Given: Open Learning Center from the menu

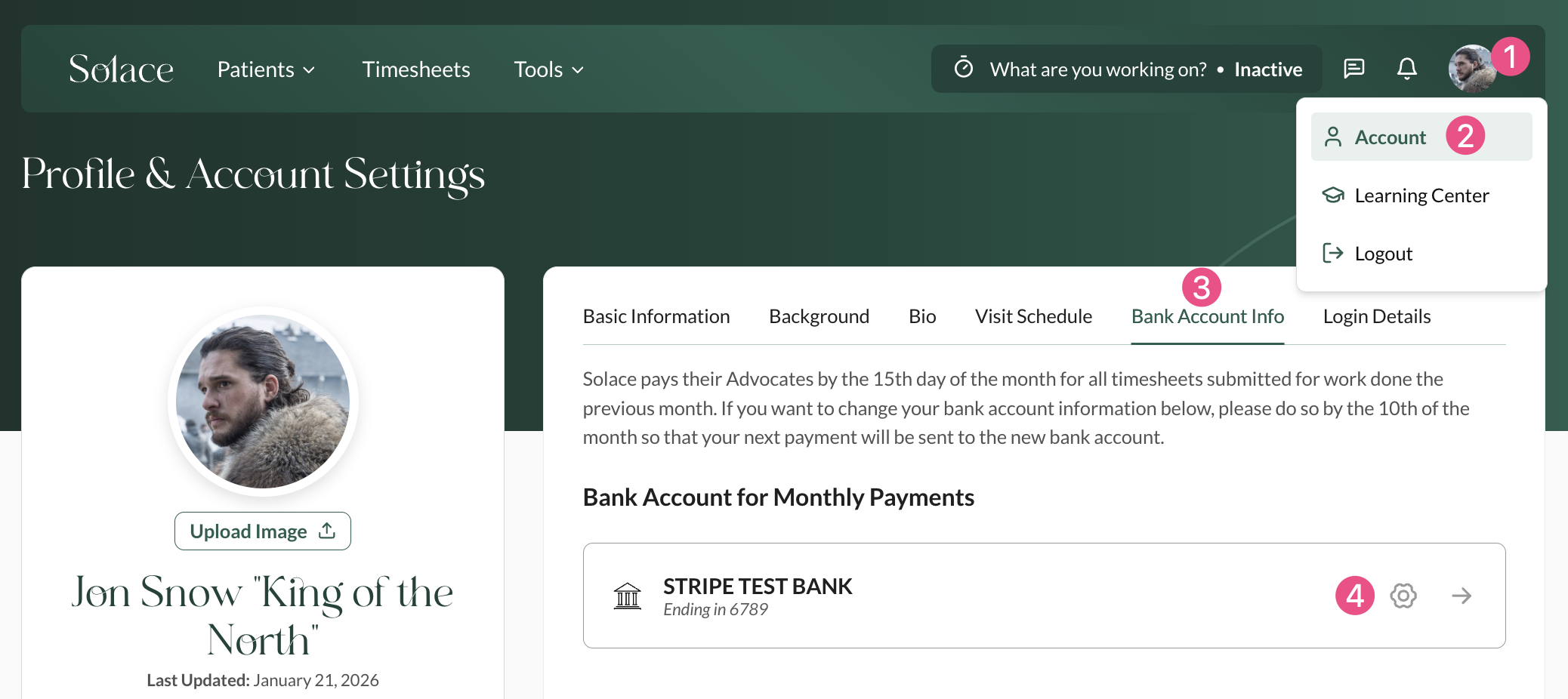Looking at the screenshot, I should (1421, 196).
